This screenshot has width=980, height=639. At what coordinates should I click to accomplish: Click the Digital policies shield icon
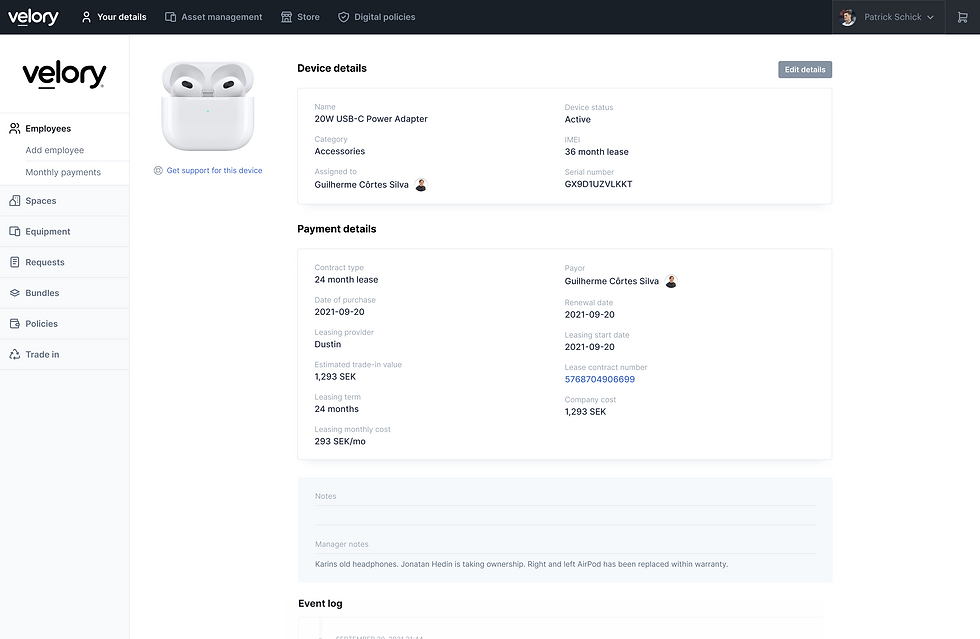tap(343, 17)
